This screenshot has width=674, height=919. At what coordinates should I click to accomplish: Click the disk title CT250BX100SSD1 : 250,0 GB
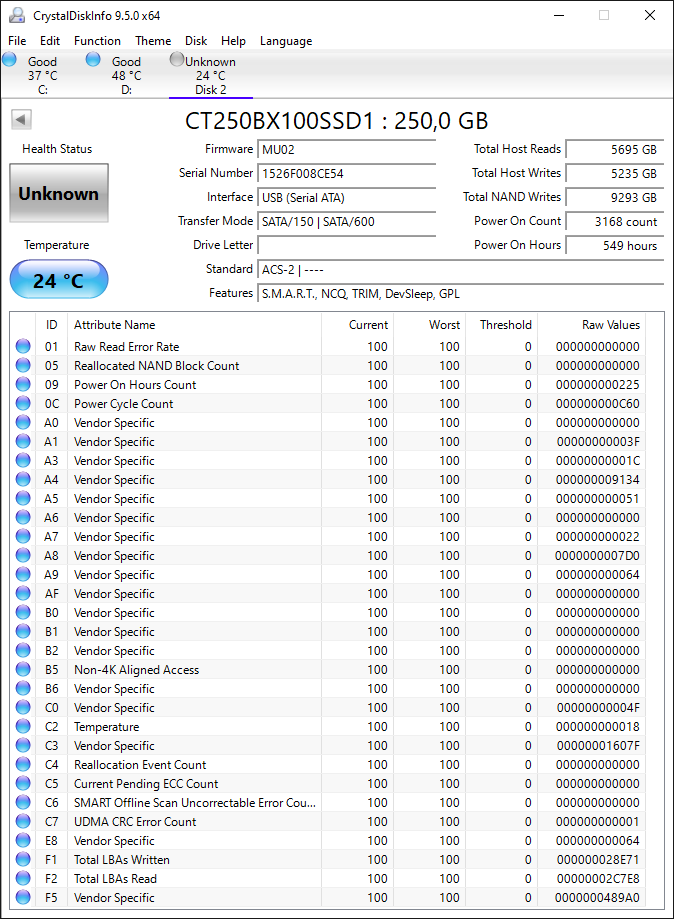[x=336, y=121]
